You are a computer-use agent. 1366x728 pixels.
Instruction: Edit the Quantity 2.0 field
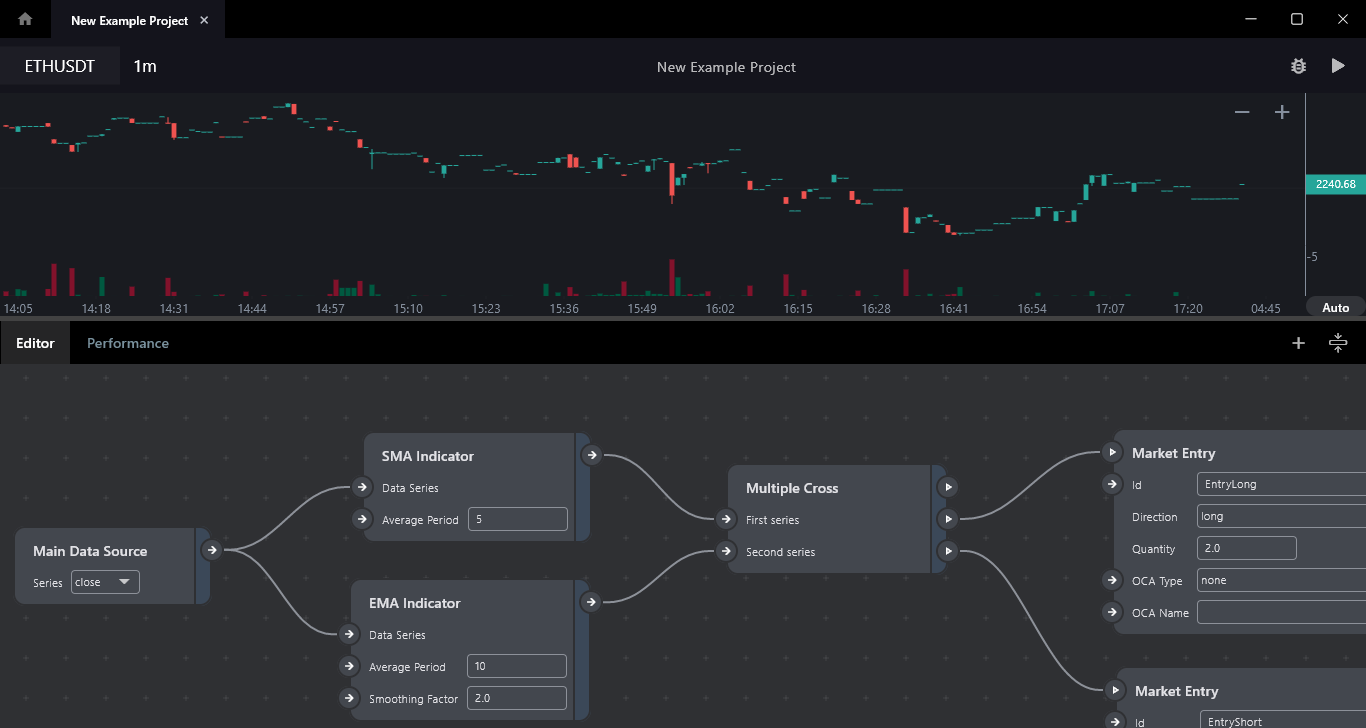click(x=1247, y=548)
